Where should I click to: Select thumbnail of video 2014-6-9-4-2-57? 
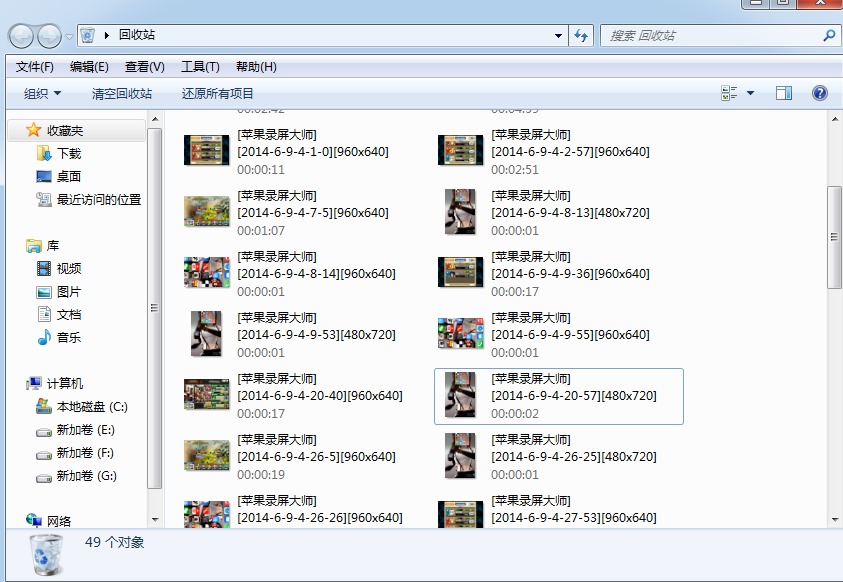click(x=461, y=150)
